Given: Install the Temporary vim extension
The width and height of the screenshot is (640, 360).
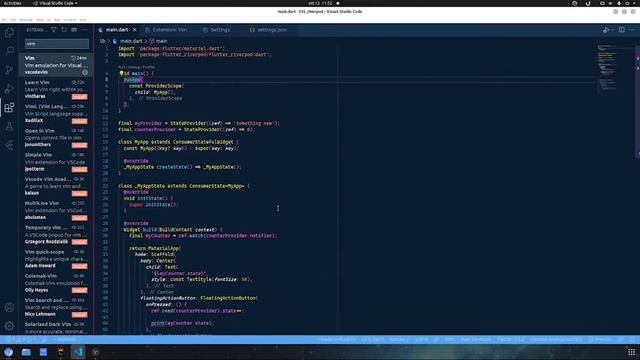Looking at the screenshot, I should click(80, 242).
